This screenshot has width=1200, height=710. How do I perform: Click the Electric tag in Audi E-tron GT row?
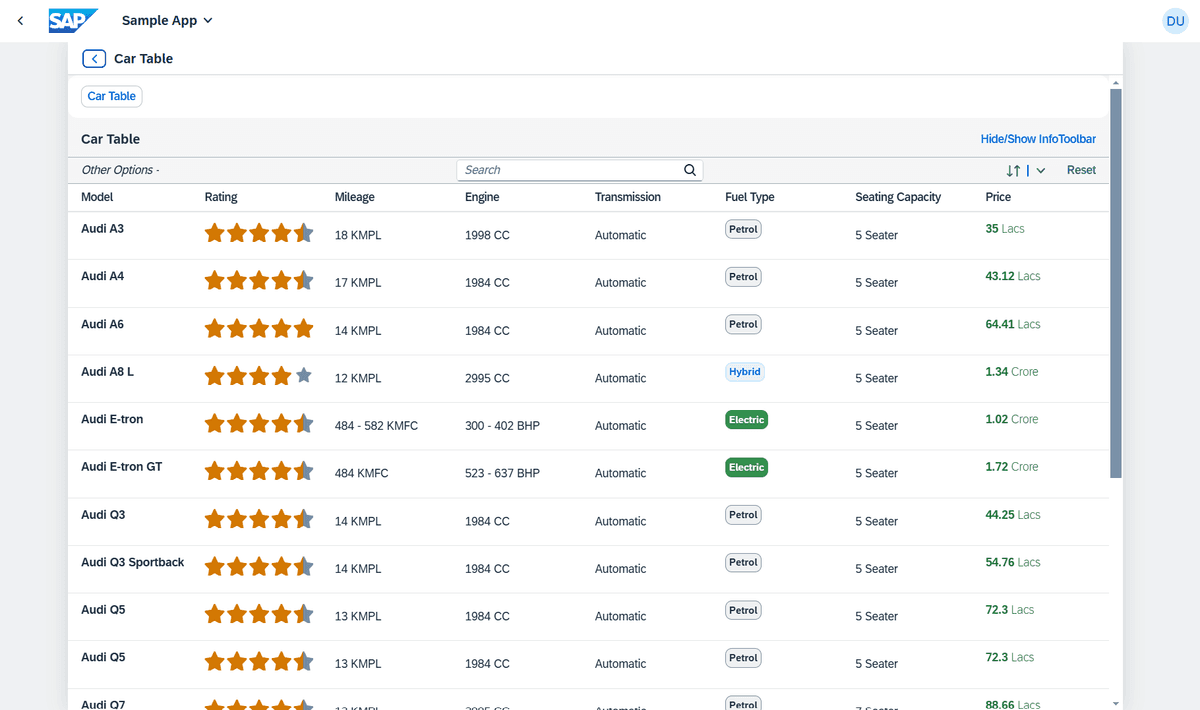tap(746, 467)
